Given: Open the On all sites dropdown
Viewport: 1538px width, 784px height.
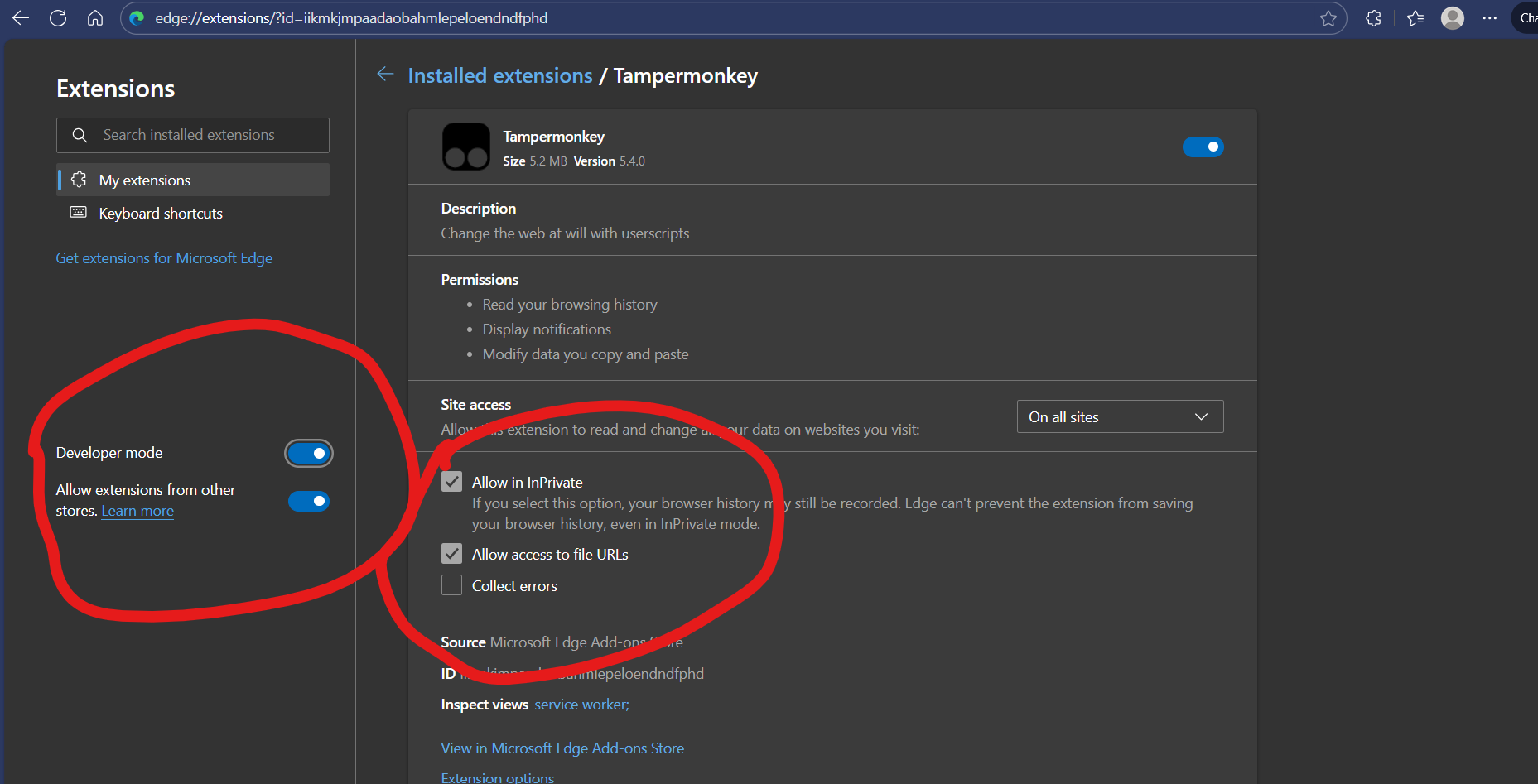Looking at the screenshot, I should [x=1119, y=416].
